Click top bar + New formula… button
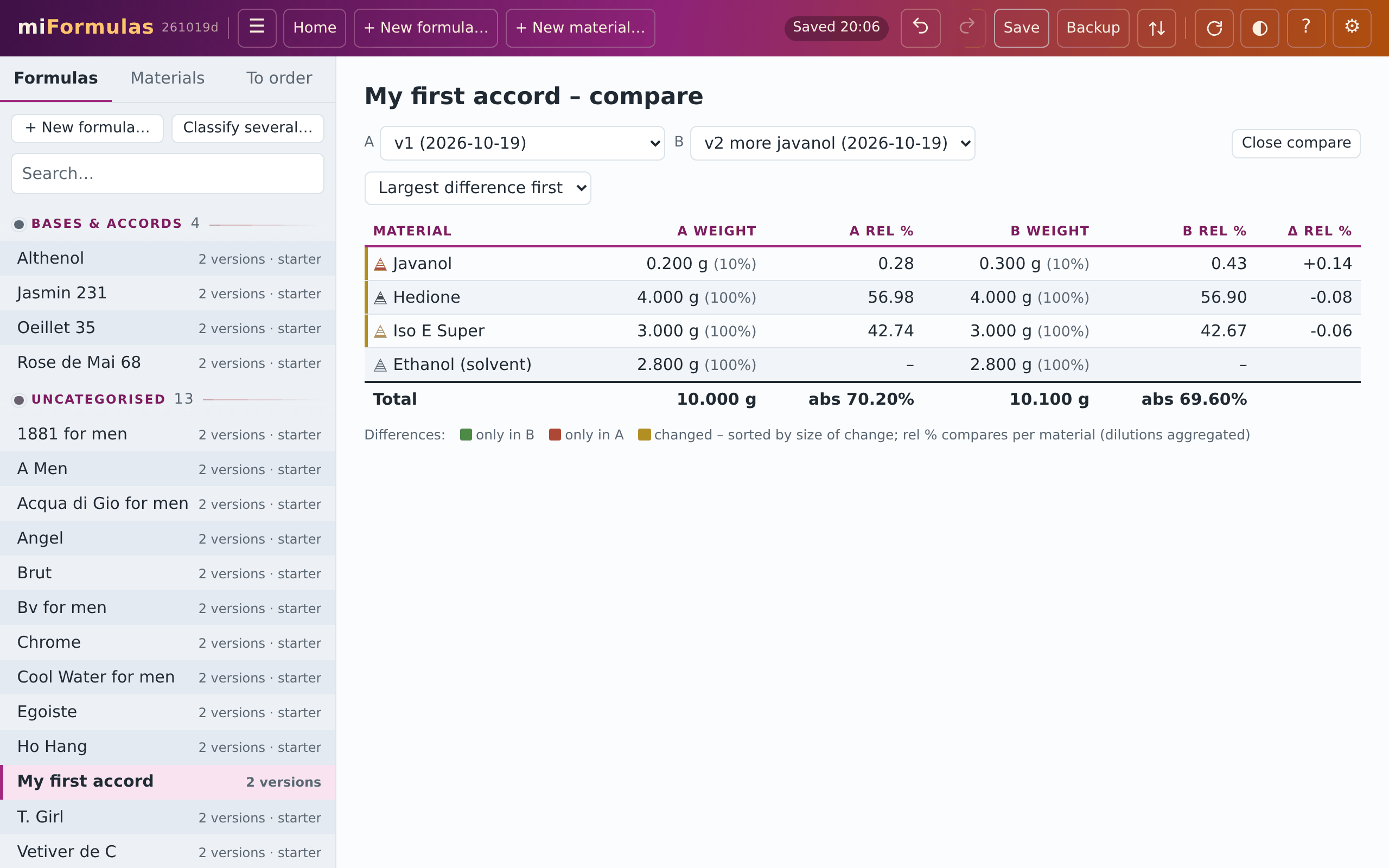The image size is (1389, 868). click(426, 28)
